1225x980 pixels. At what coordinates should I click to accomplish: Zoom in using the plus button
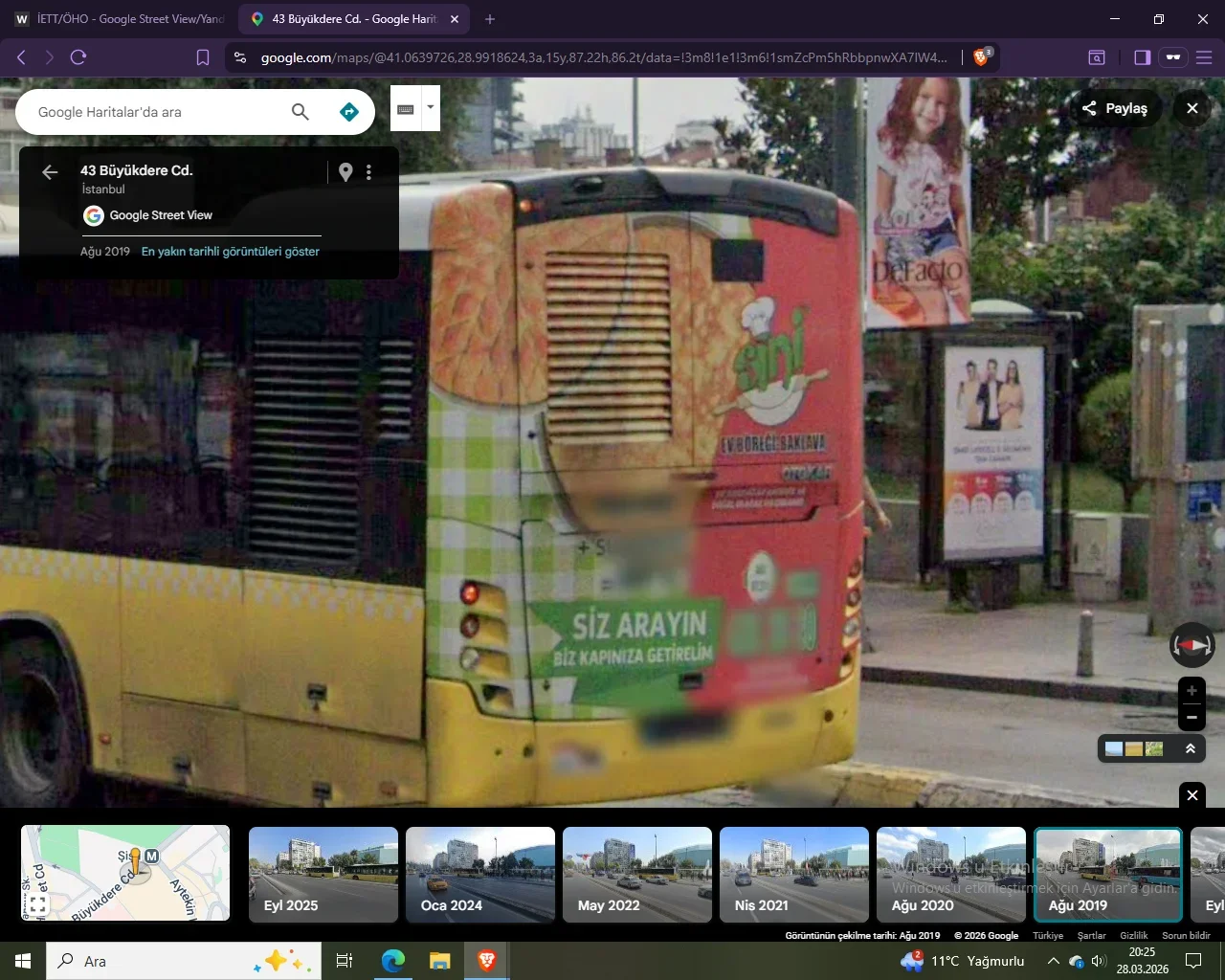click(x=1192, y=690)
